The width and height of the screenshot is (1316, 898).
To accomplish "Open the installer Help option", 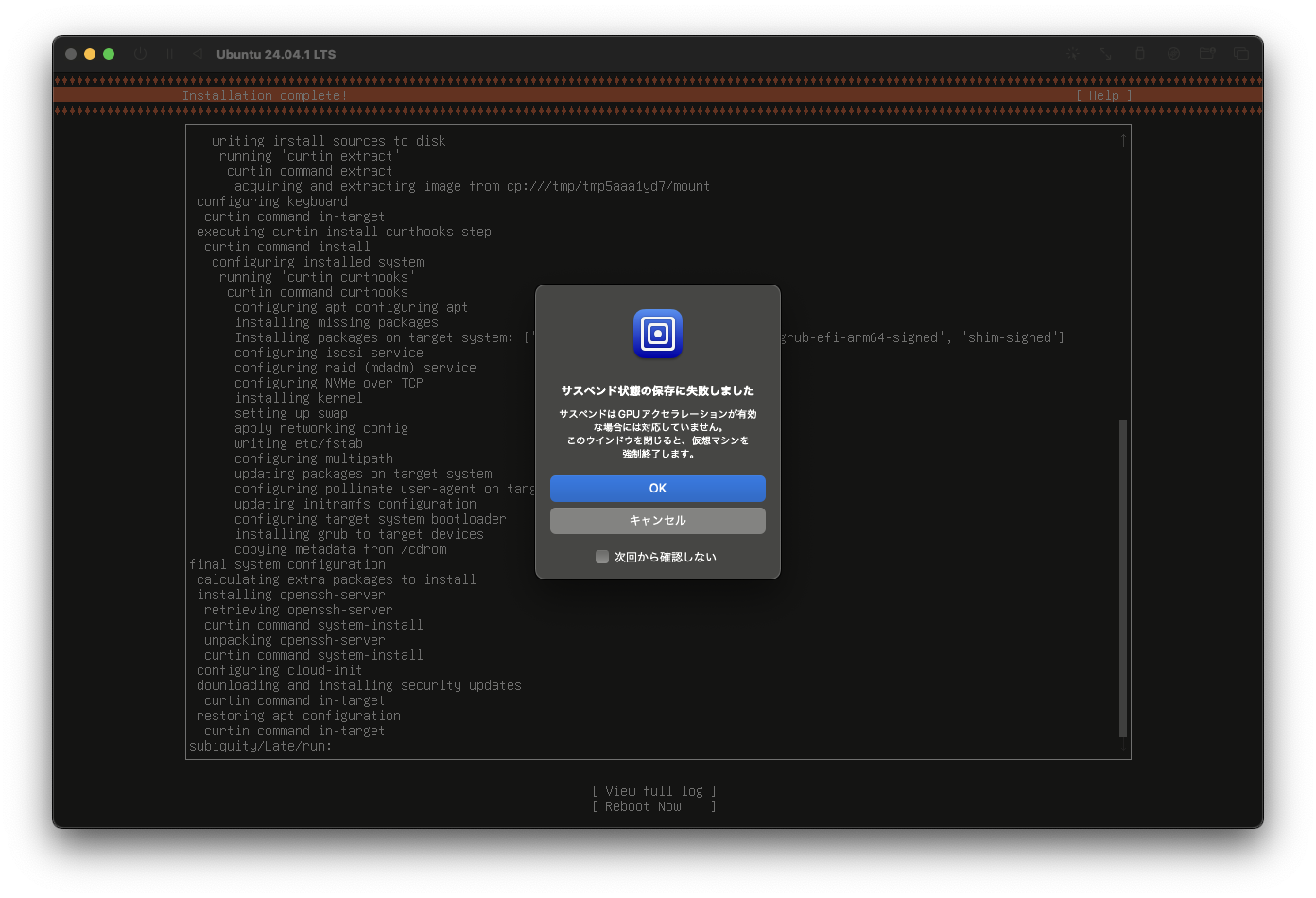I will point(1102,95).
